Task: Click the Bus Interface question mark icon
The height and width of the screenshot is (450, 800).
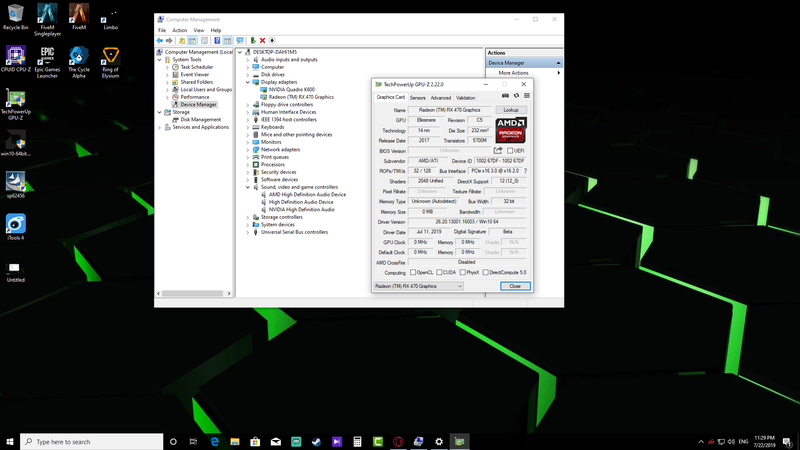Action: [525, 171]
